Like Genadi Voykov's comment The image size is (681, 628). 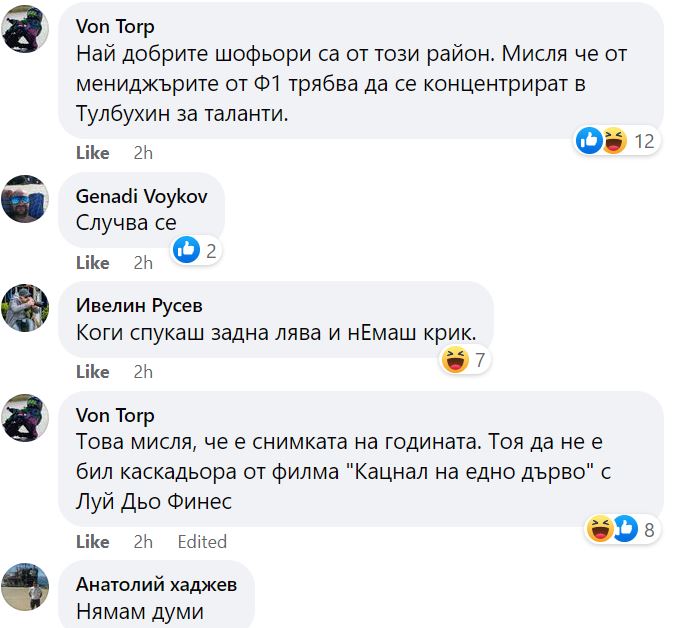[x=92, y=262]
